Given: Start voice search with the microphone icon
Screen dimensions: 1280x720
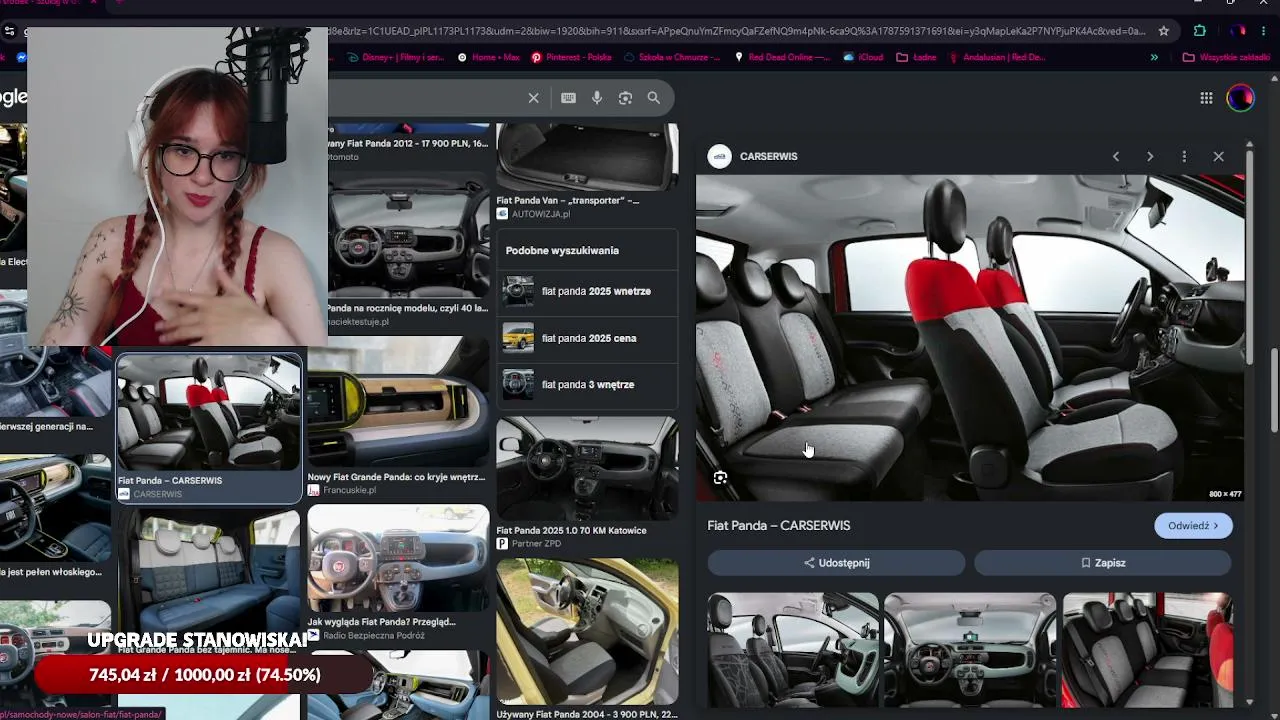Looking at the screenshot, I should (x=597, y=98).
